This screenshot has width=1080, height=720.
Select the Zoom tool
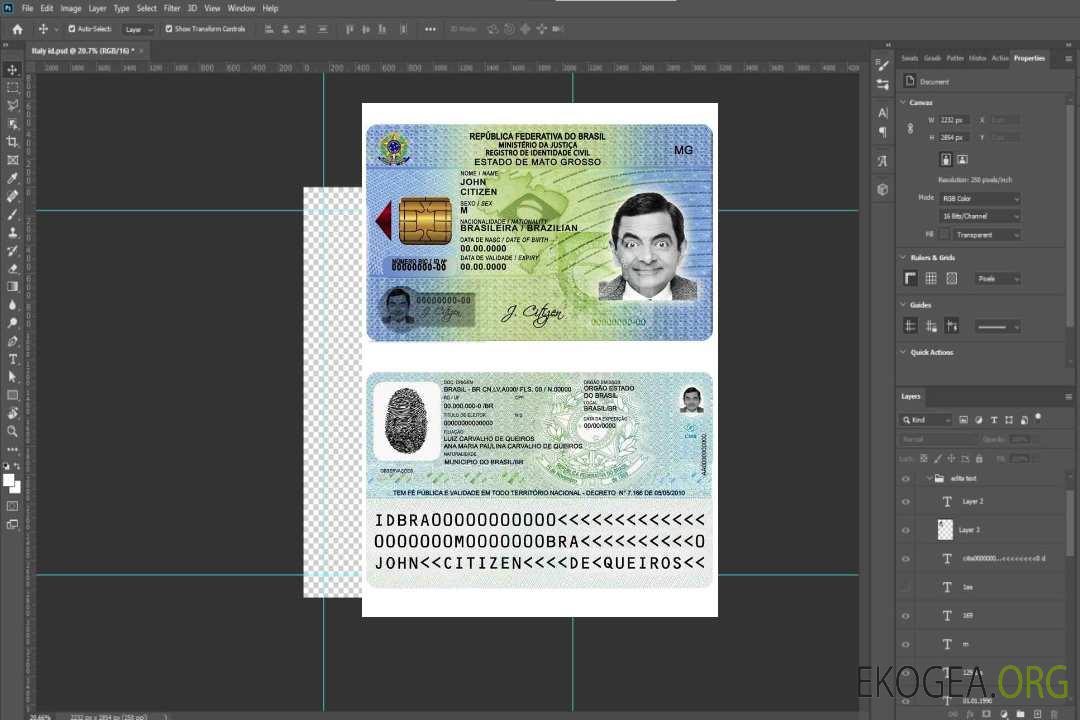12,431
